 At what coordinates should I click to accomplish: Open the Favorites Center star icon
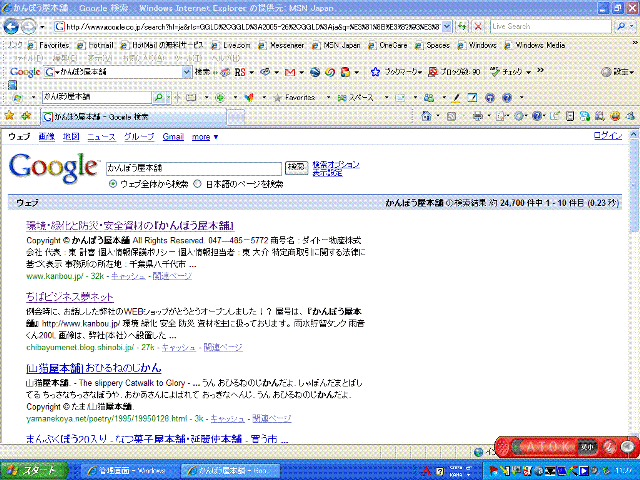[x=9, y=116]
